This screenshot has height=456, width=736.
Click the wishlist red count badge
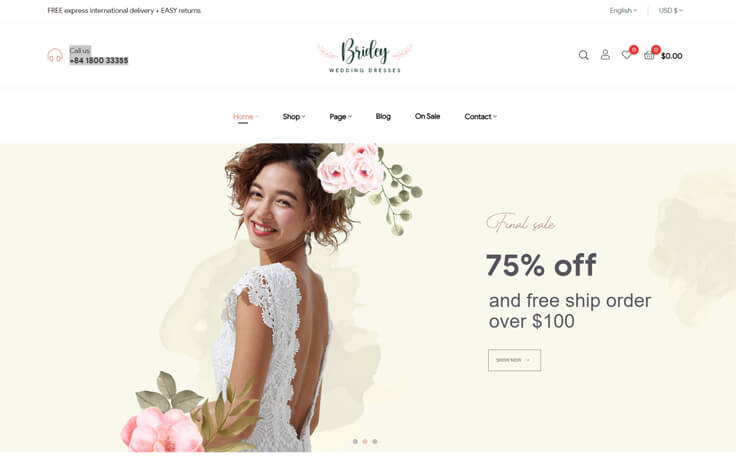[634, 49]
